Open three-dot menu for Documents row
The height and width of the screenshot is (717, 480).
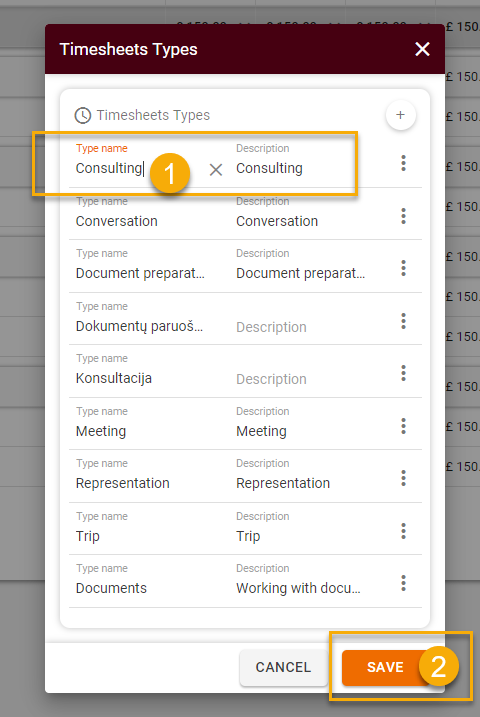pos(403,583)
